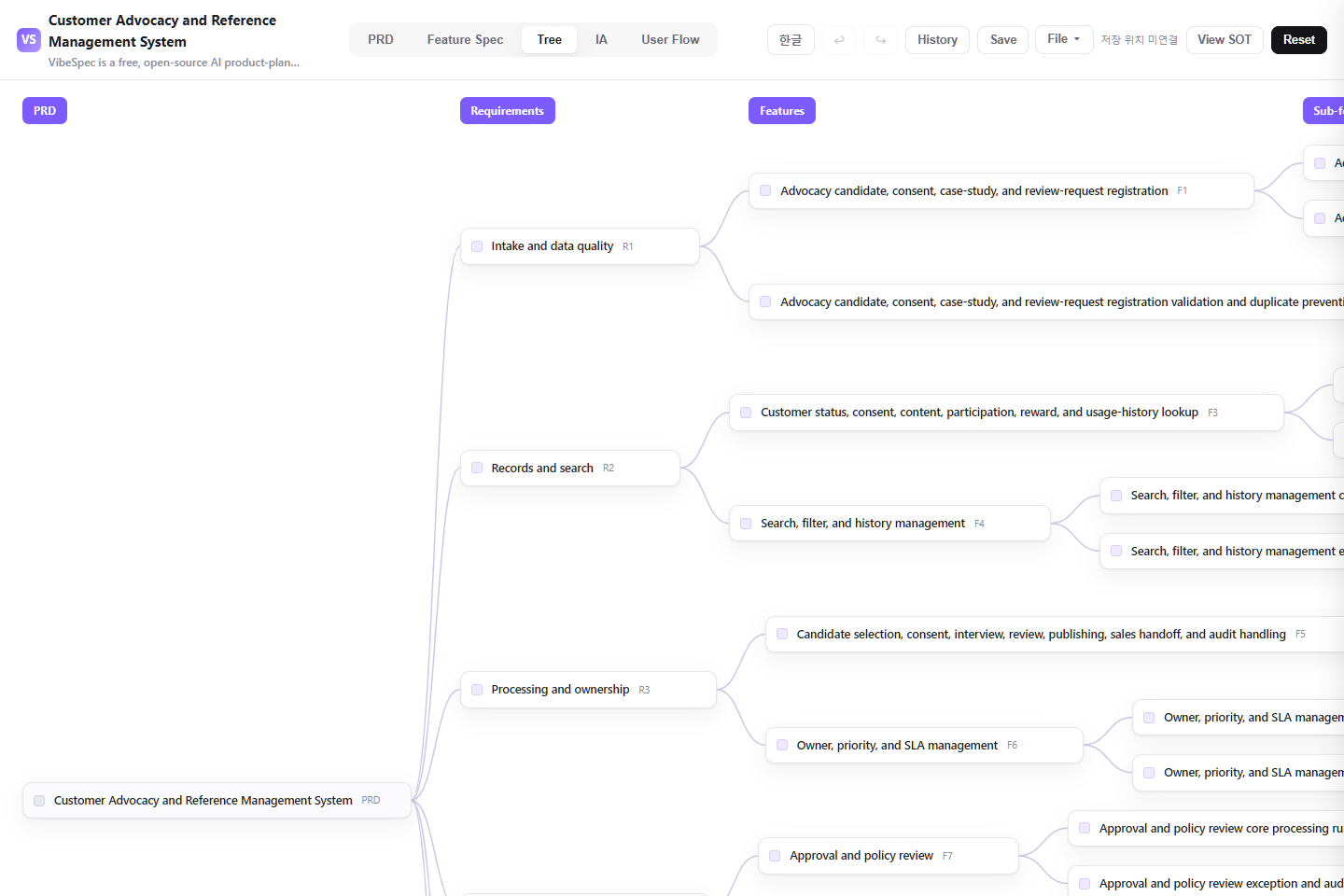Select the root Customer Advocacy Management System node

[x=217, y=801]
